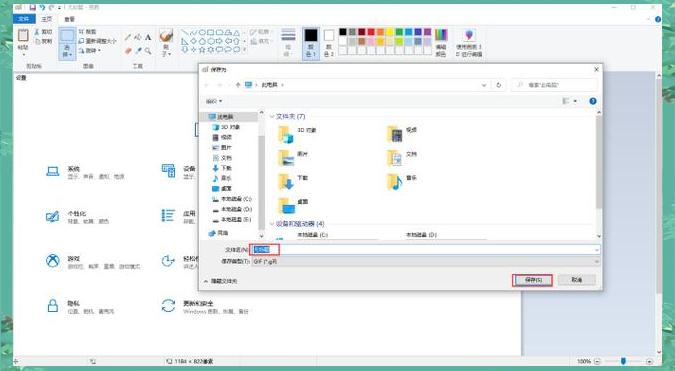Image resolution: width=675 pixels, height=371 pixels.
Task: Select Network in navigation tree
Action: pyautogui.click(x=218, y=233)
